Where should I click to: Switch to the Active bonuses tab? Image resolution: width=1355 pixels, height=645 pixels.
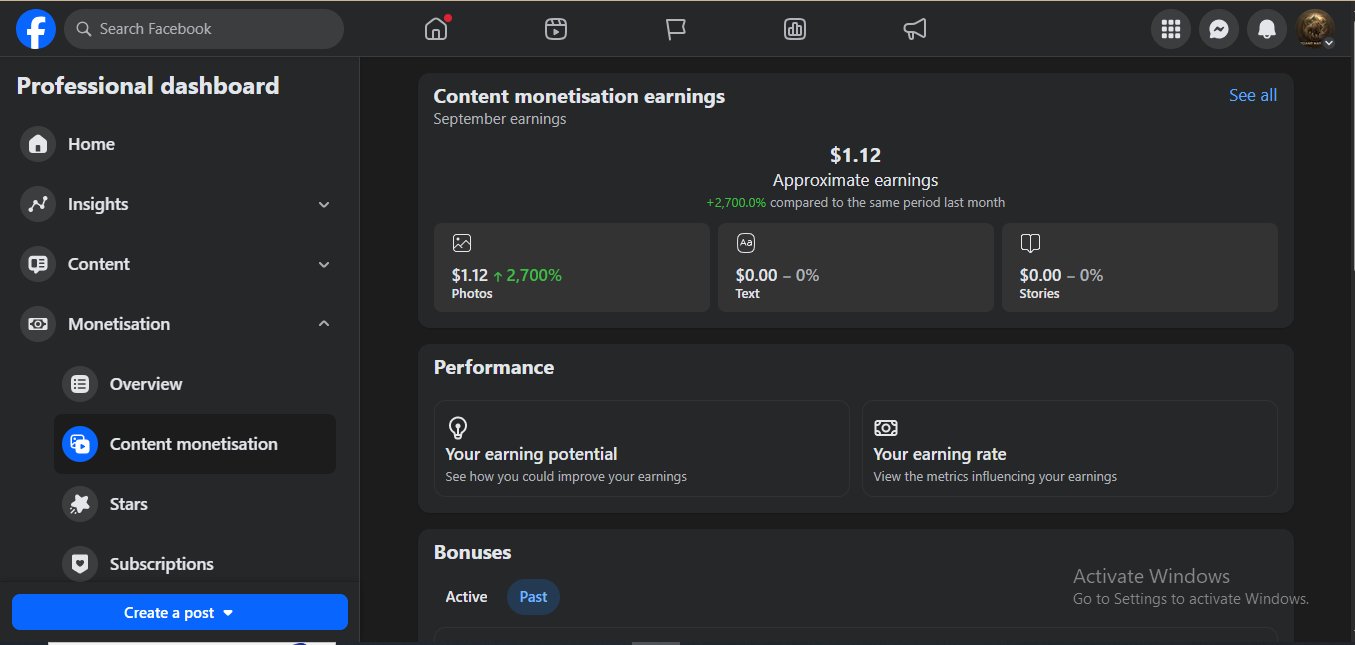(x=467, y=597)
